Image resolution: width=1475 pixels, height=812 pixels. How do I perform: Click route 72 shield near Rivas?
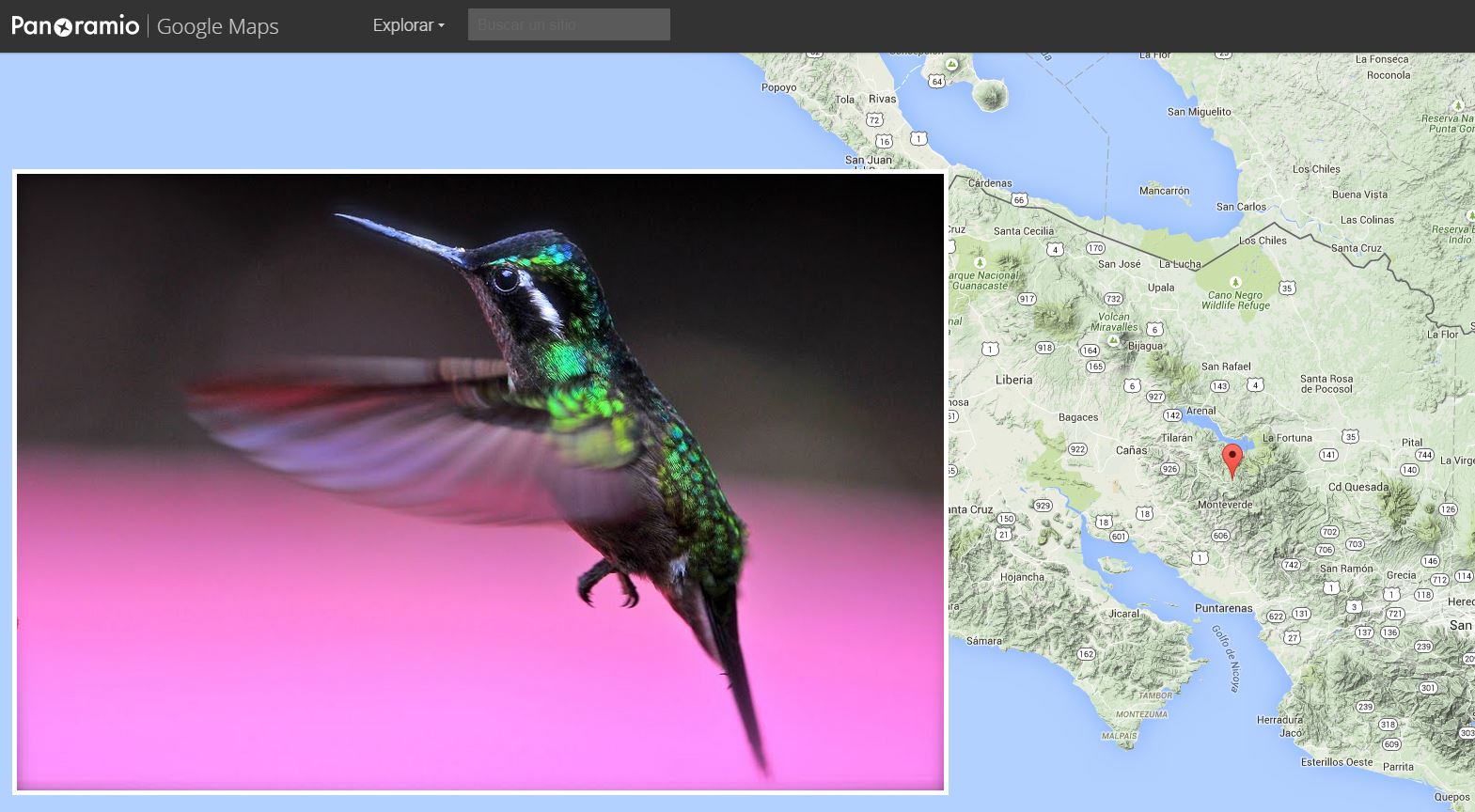click(874, 119)
